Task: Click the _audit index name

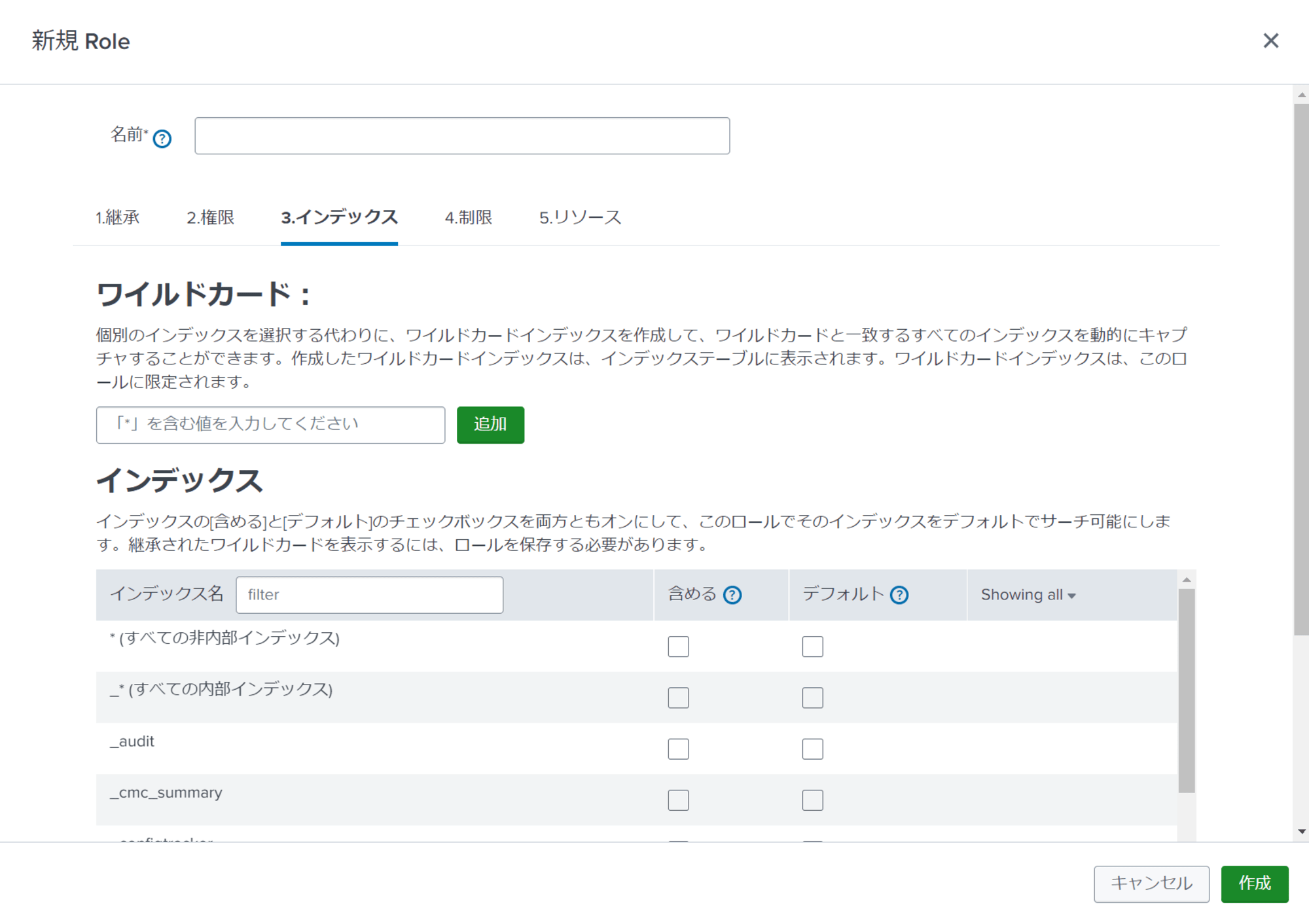Action: pyautogui.click(x=132, y=741)
